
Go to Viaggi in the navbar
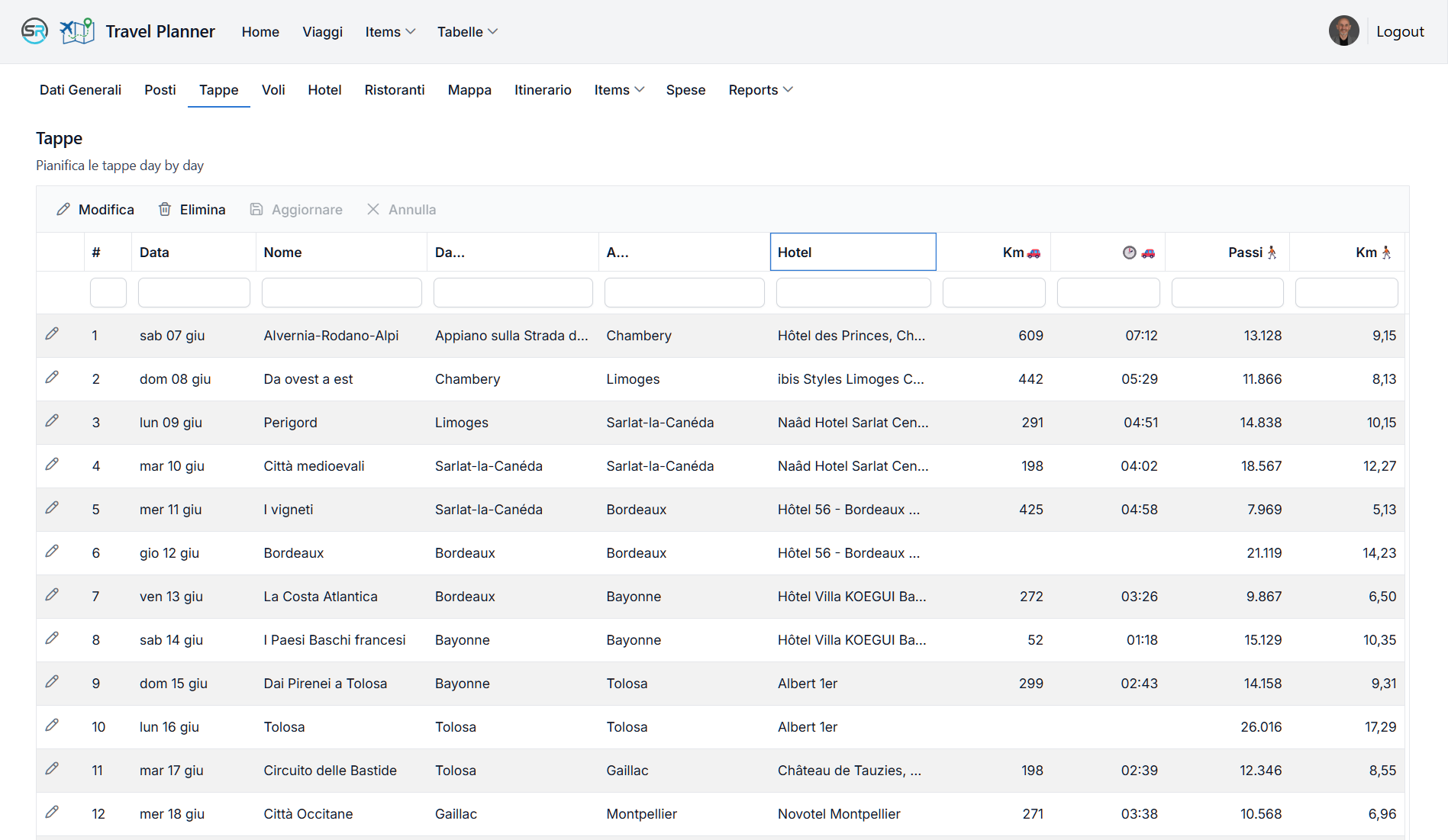pos(322,32)
